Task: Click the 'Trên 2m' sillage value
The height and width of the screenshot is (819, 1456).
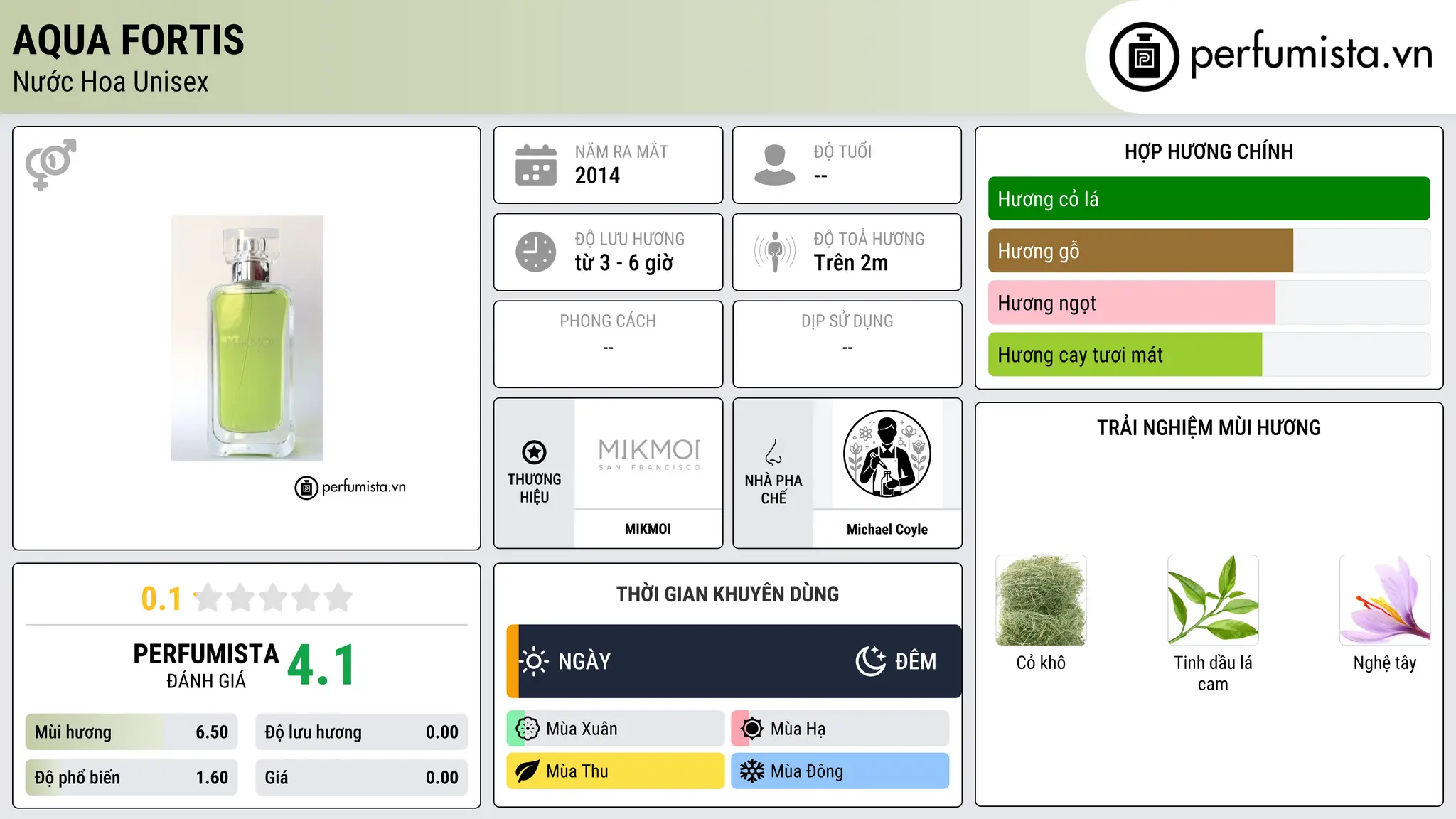Action: click(x=851, y=263)
